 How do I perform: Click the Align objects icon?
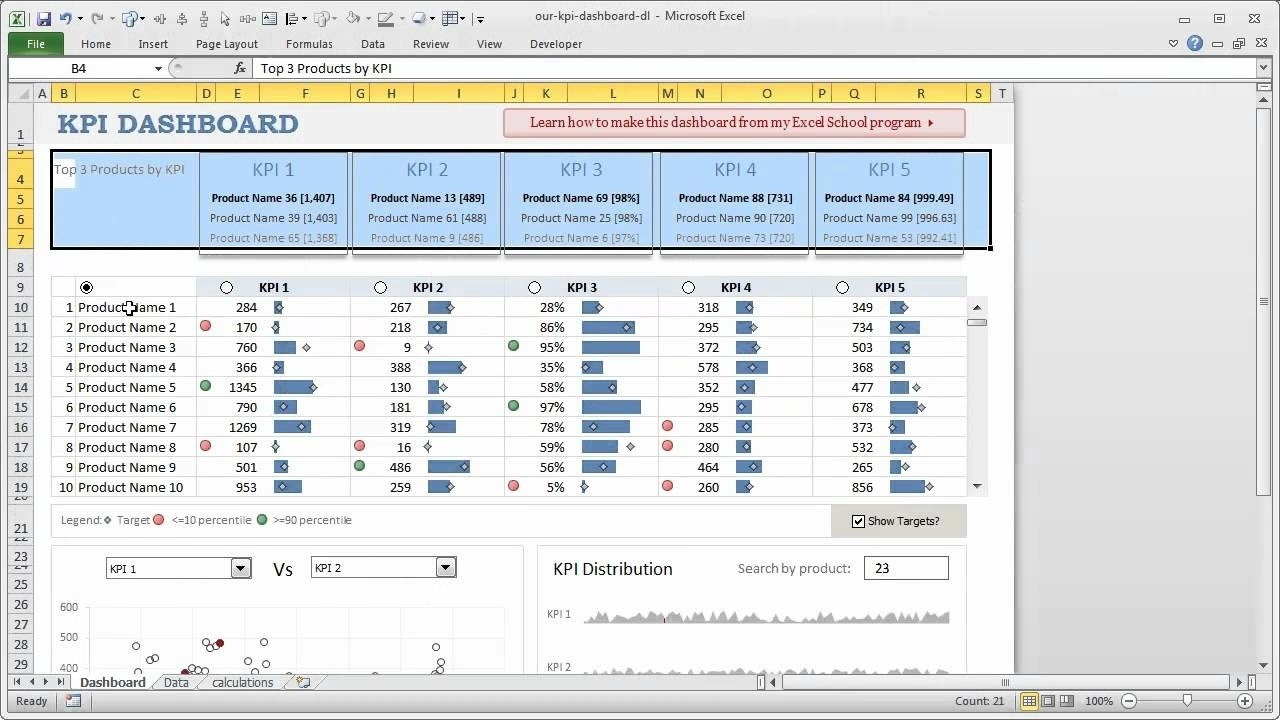[292, 18]
